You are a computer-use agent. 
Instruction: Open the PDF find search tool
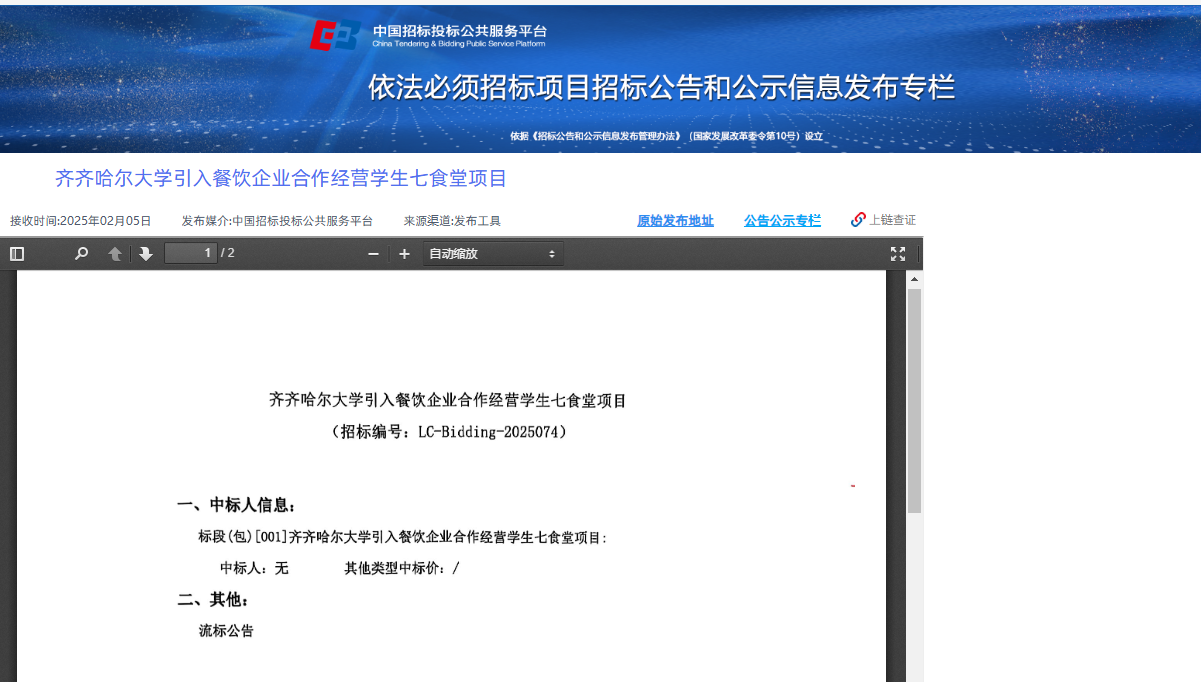click(81, 254)
